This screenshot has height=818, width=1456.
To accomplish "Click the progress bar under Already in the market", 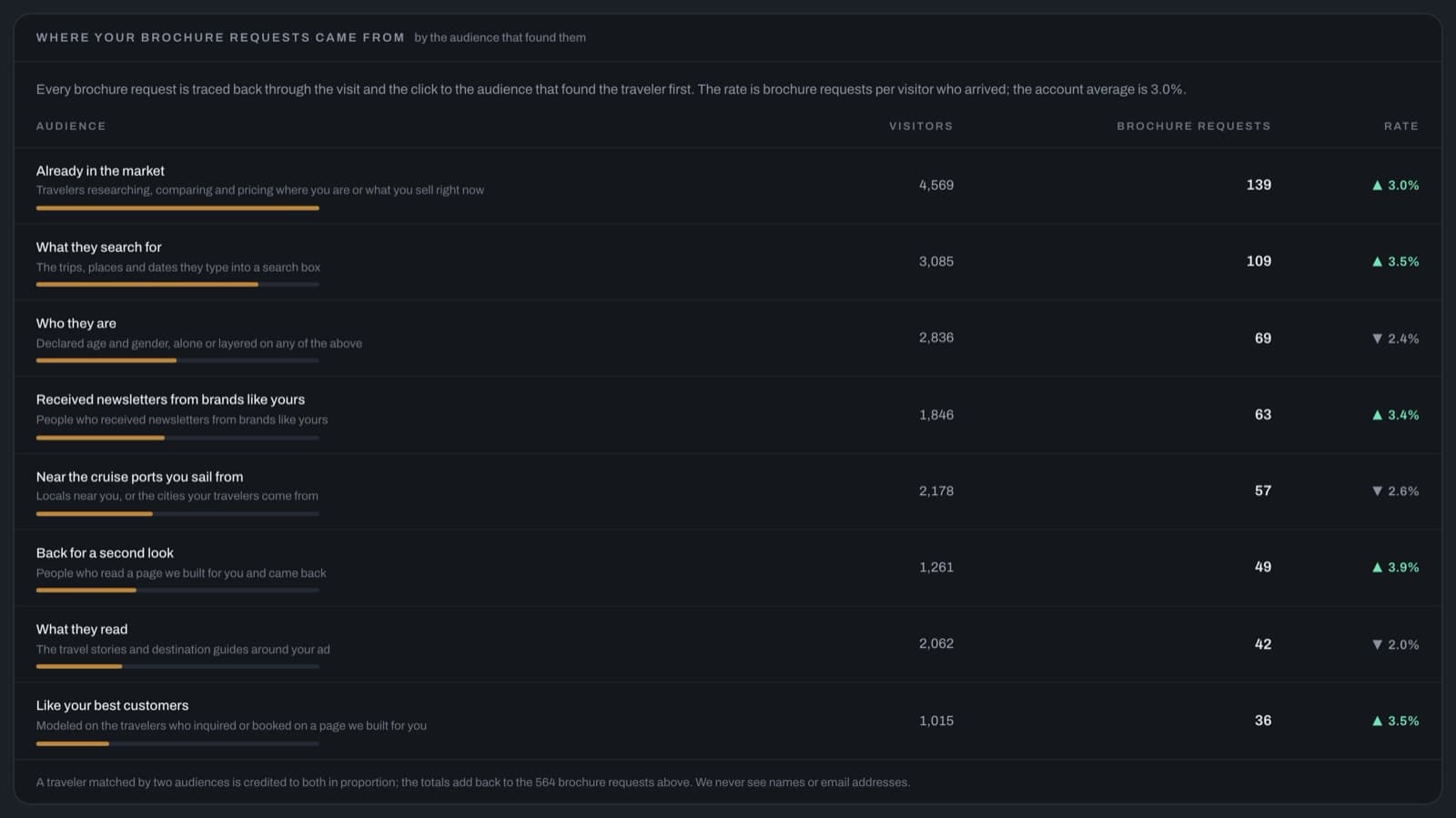I will pyautogui.click(x=177, y=208).
